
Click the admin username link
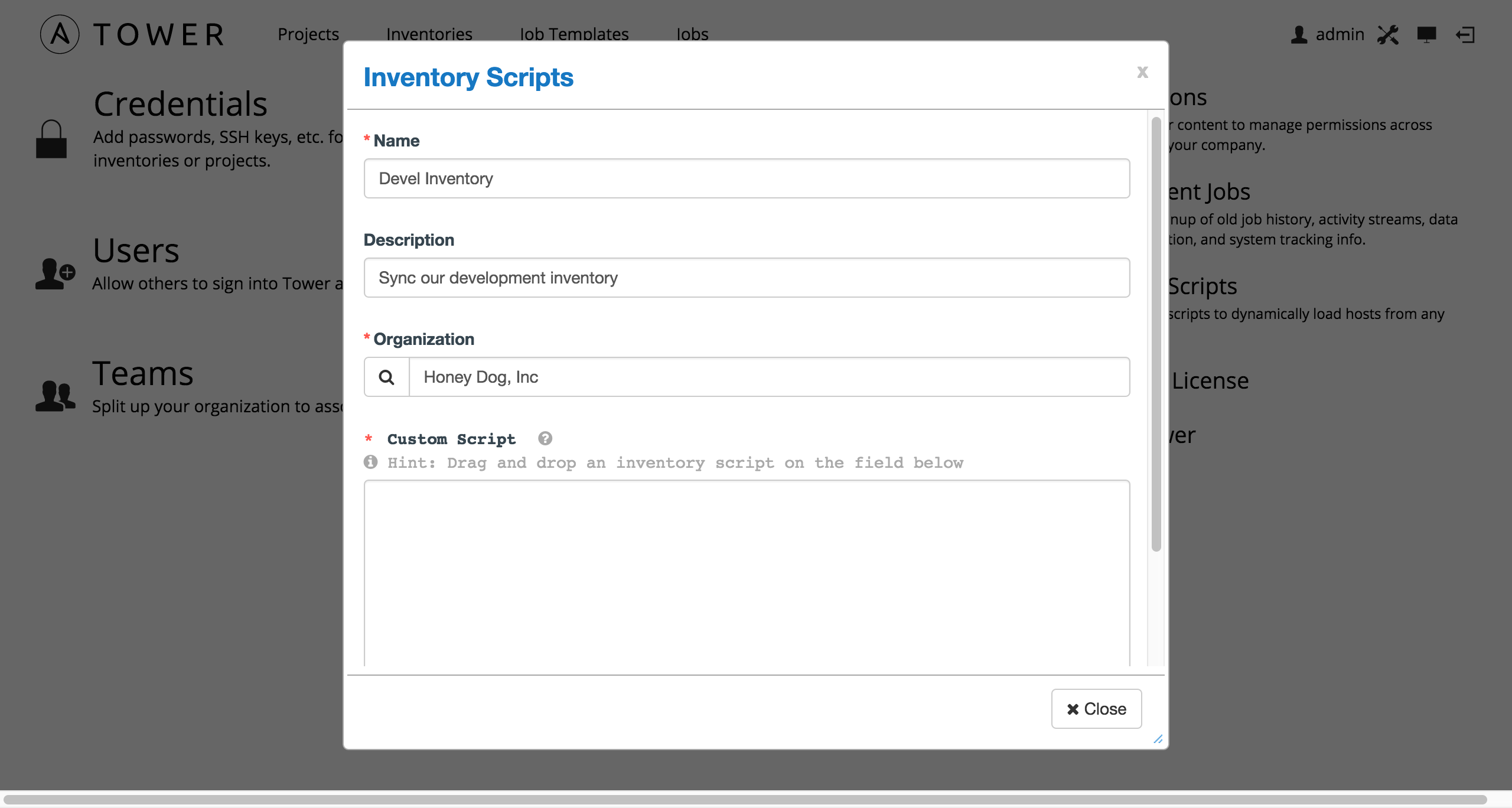pyautogui.click(x=1340, y=35)
